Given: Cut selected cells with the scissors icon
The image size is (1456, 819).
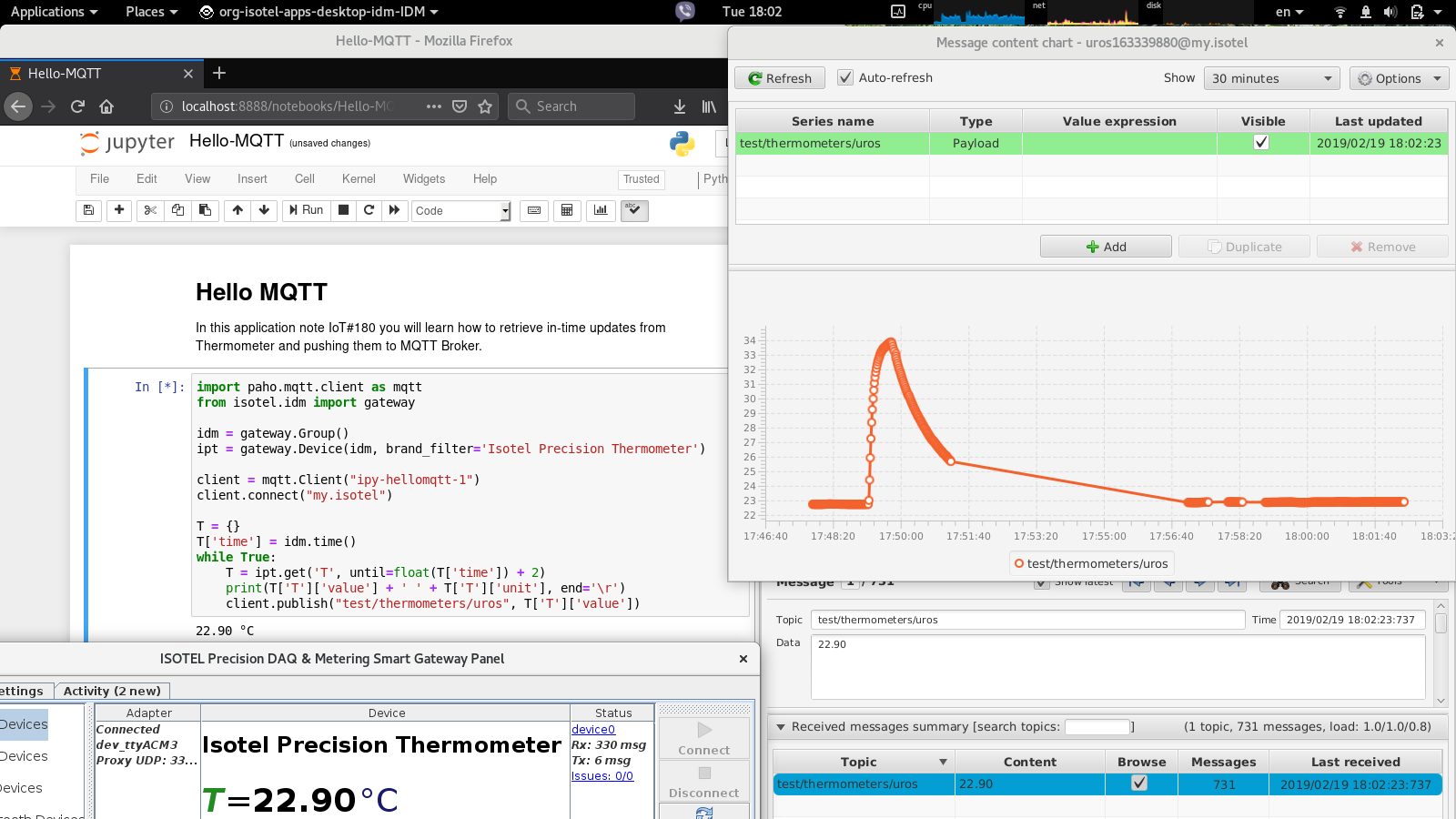Looking at the screenshot, I should point(150,210).
